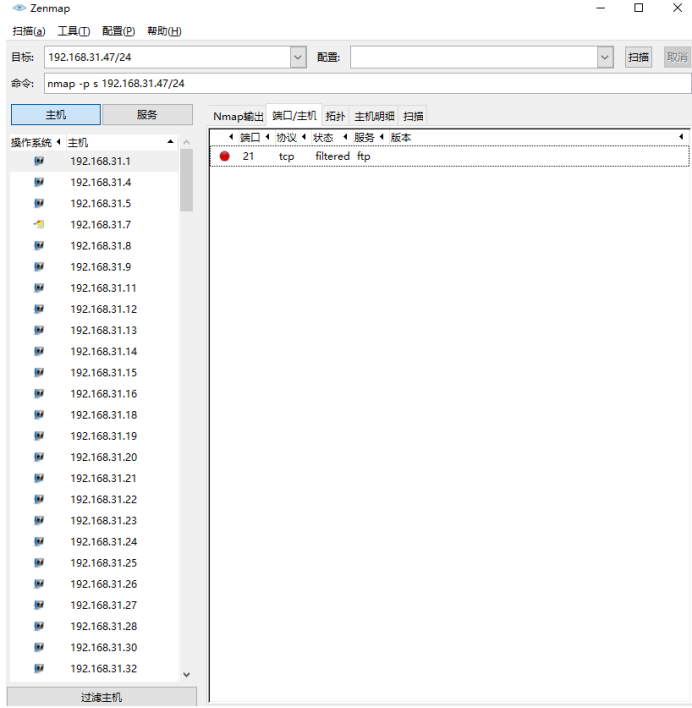The image size is (692, 708).
Task: Open the 工具(T) menu
Action: pos(74,31)
